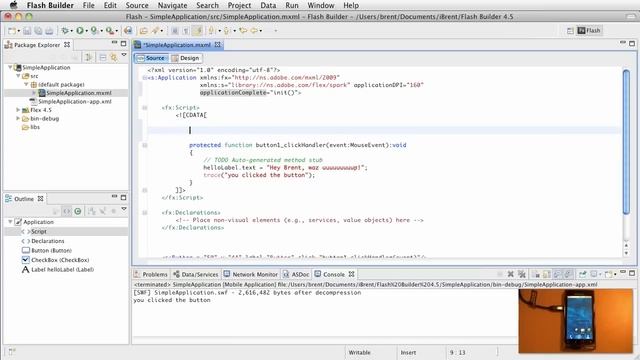
Task: Click the Profile toolbar icon
Action: [94, 31]
